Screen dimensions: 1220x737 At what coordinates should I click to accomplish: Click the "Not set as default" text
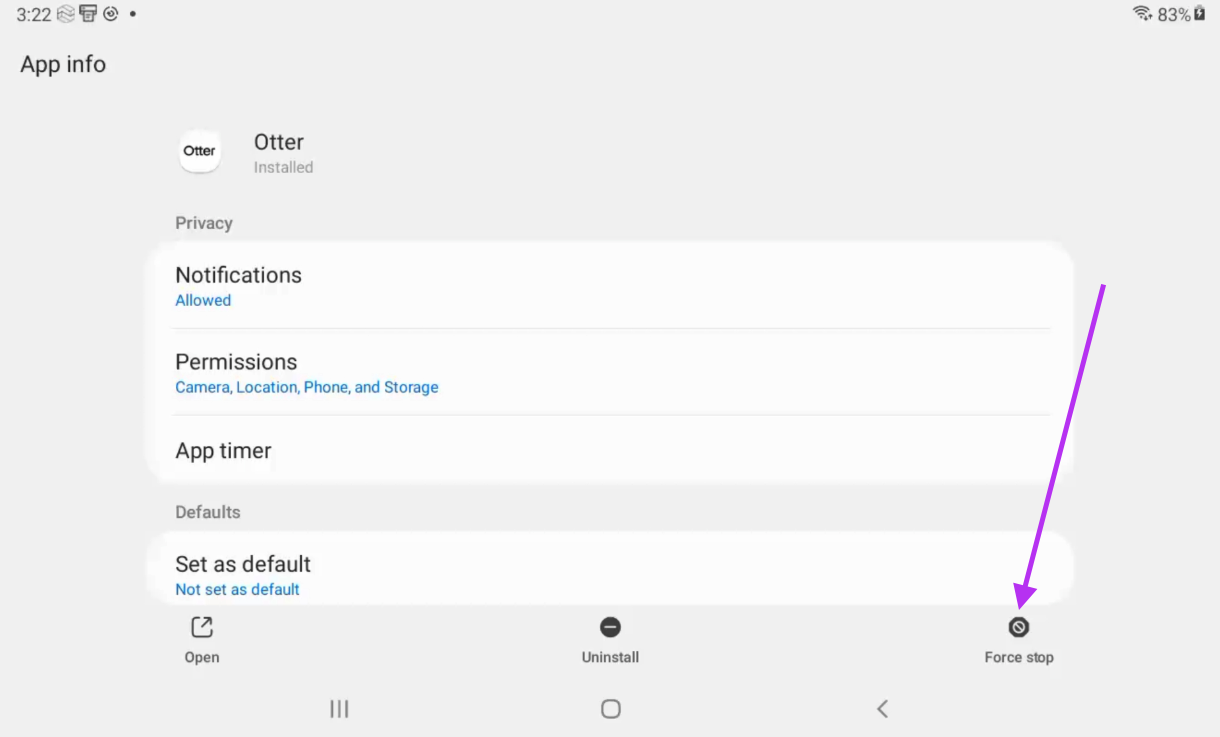coord(237,590)
